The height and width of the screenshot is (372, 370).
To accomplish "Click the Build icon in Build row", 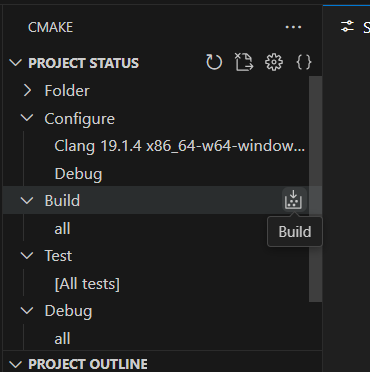I will tap(293, 200).
